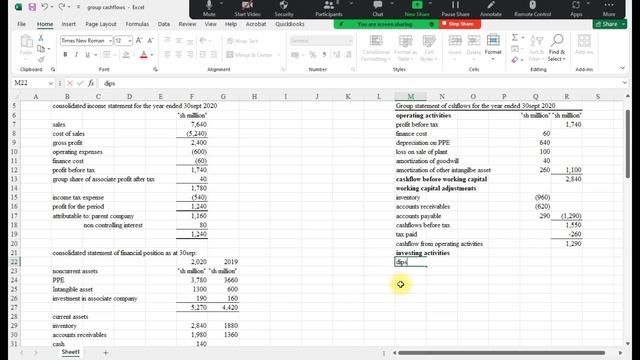Click the Save icon in title bar
This screenshot has width=640, height=360.
click(32, 7)
